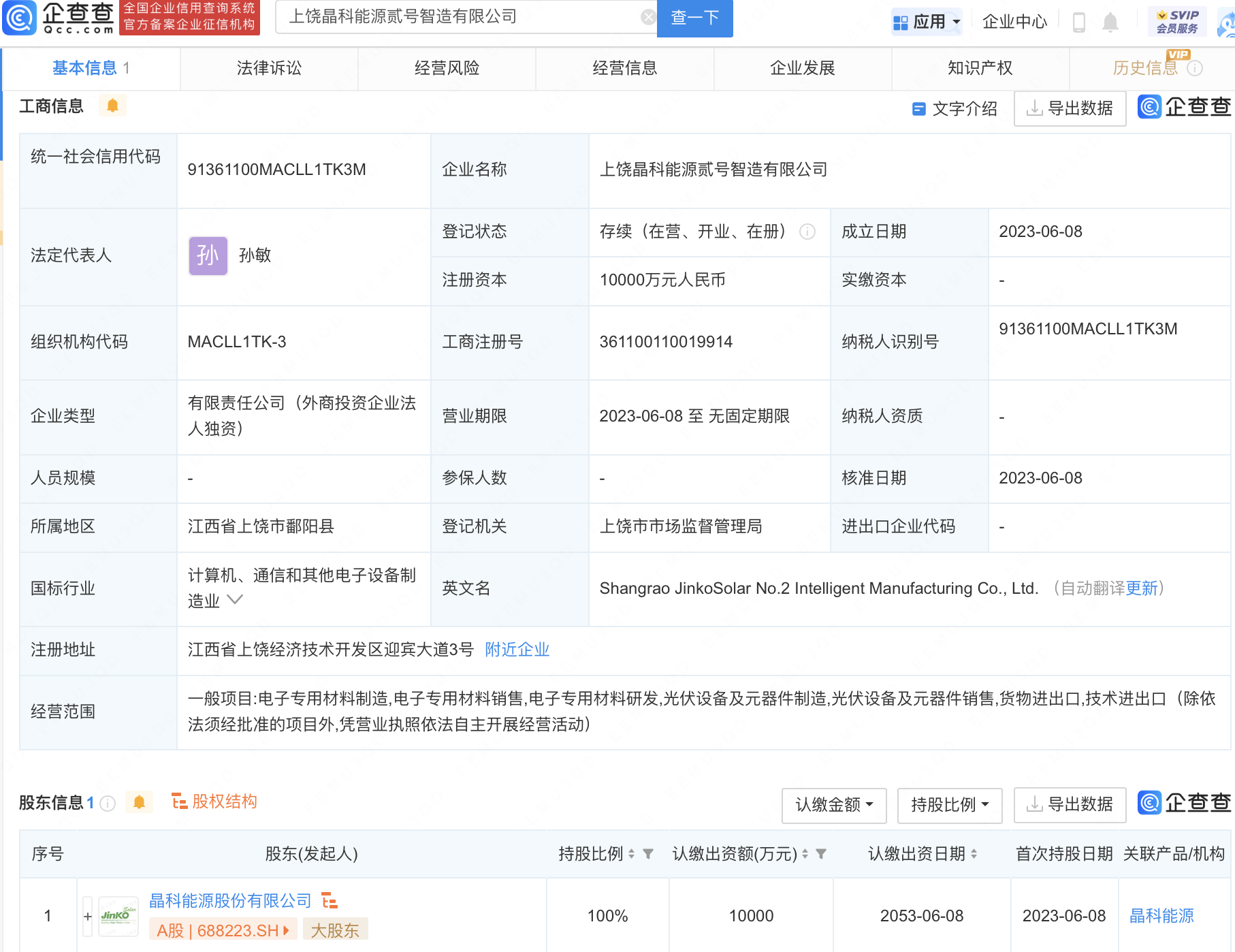1235x952 pixels.
Task: Switch to 知识产权 tab
Action: (x=980, y=68)
